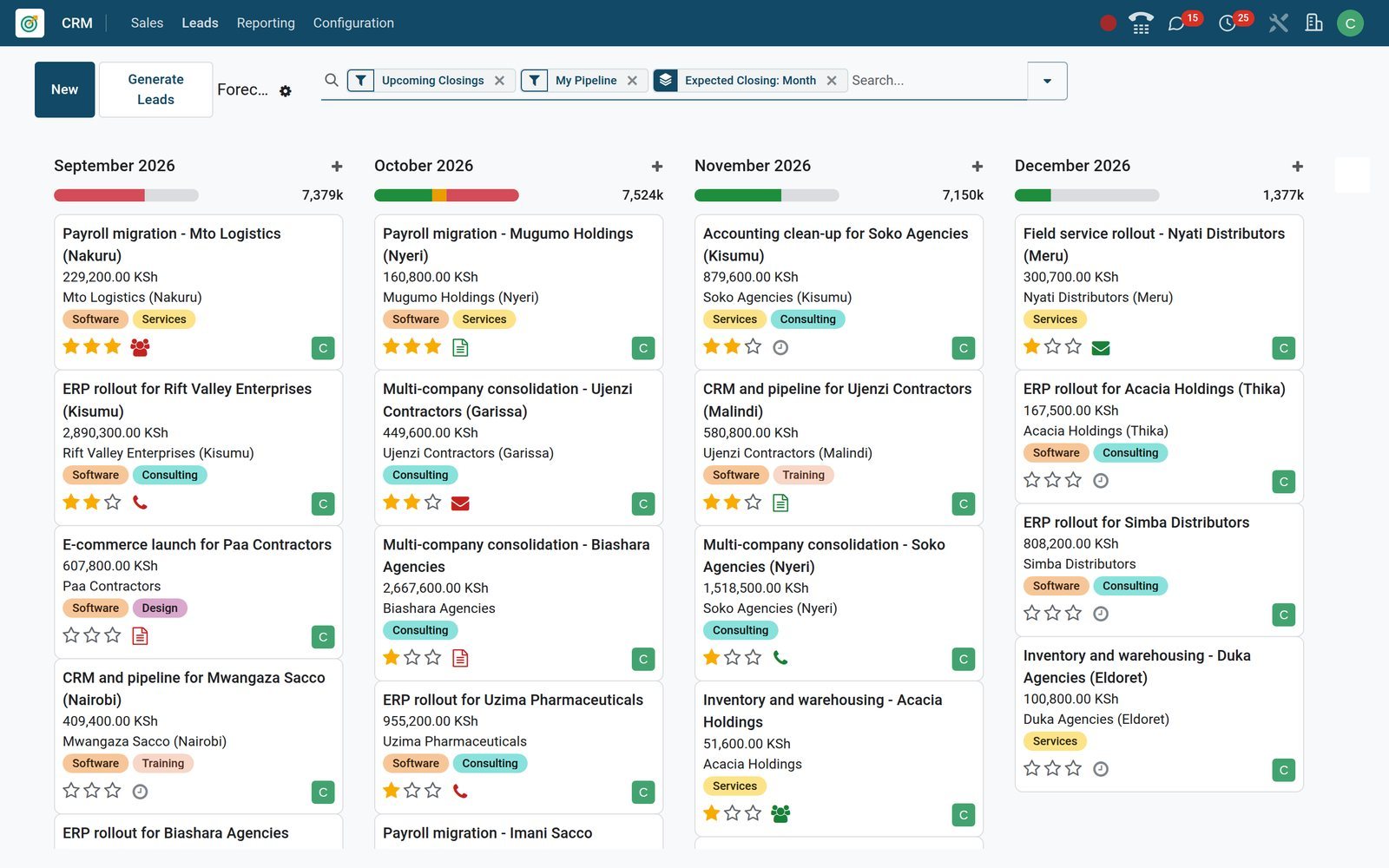This screenshot has height=868, width=1389.
Task: Click document activity icon on Mugumo Holdings card
Action: click(x=460, y=347)
